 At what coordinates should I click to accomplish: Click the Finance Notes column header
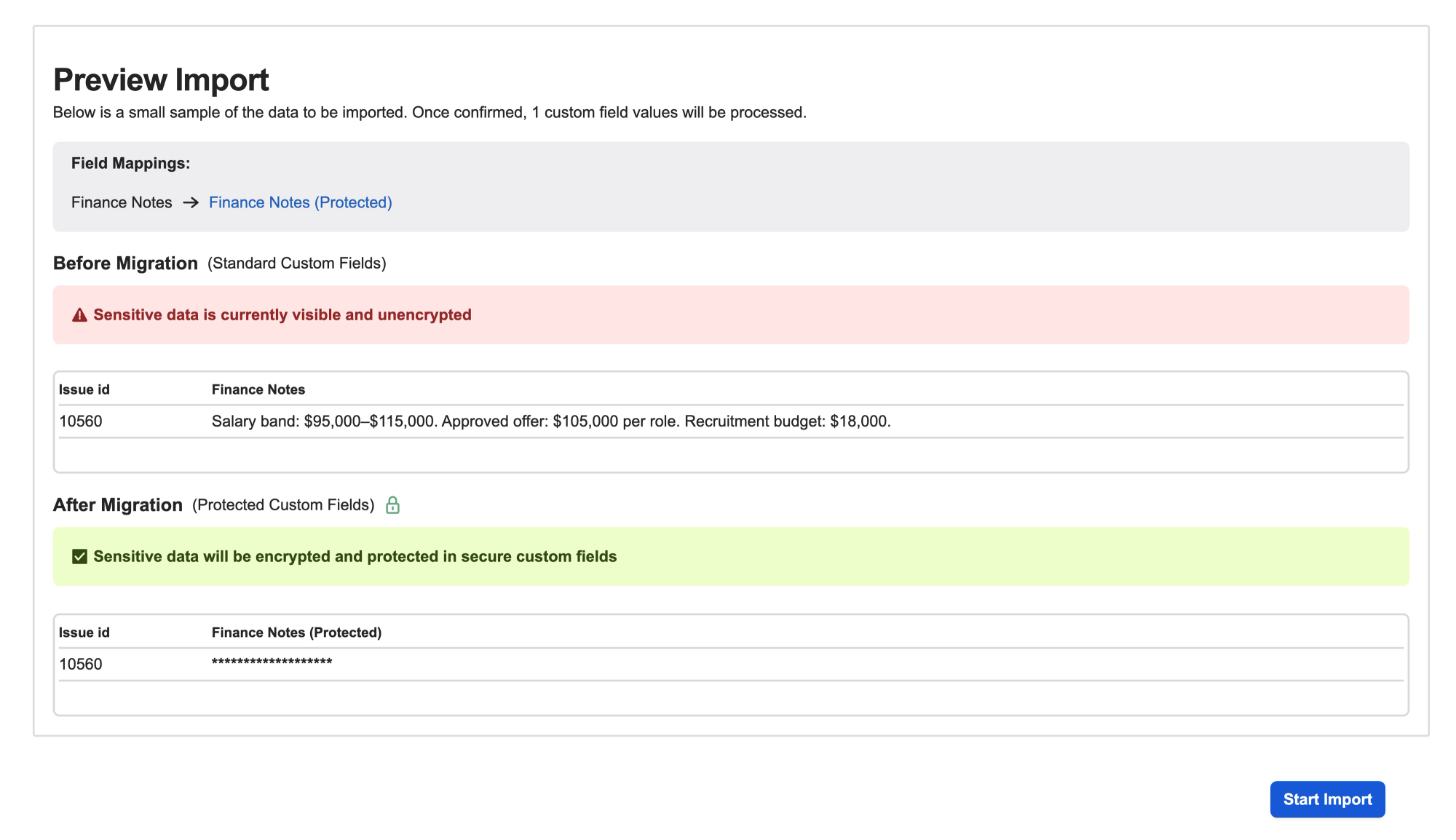258,389
